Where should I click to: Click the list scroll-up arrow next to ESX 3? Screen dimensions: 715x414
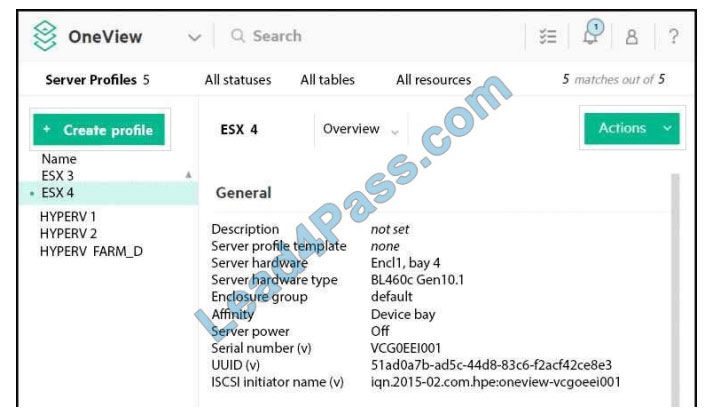(188, 175)
